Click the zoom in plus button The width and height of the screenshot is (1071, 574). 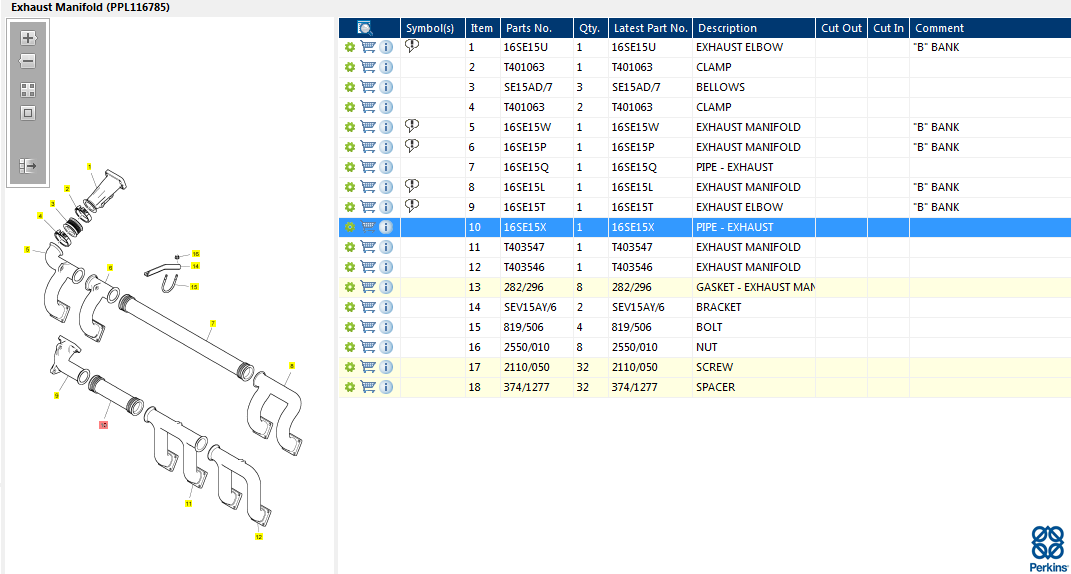pyautogui.click(x=28, y=38)
